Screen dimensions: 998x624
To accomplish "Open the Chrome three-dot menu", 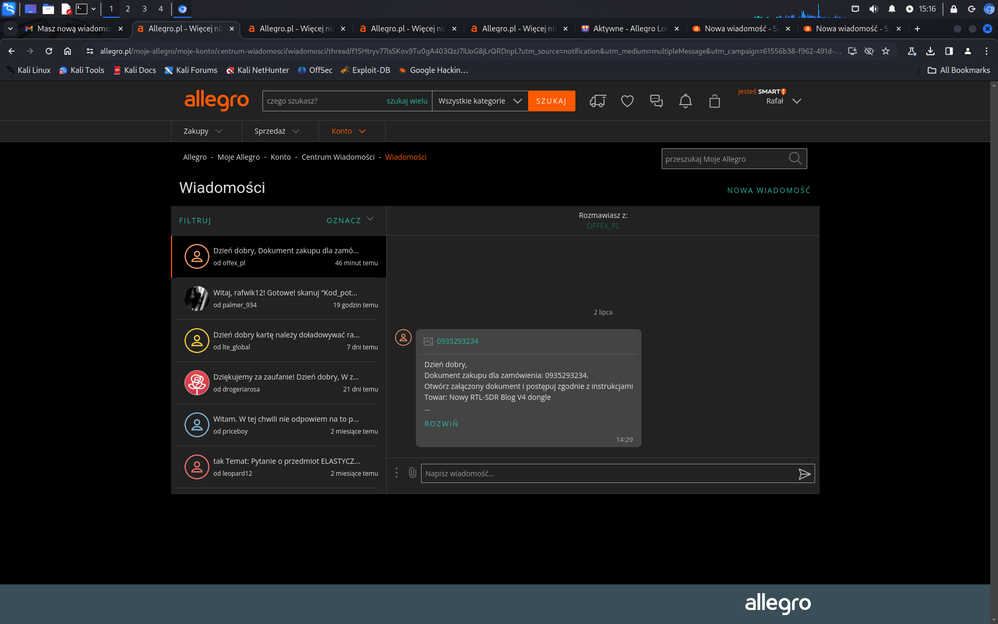I will (986, 51).
